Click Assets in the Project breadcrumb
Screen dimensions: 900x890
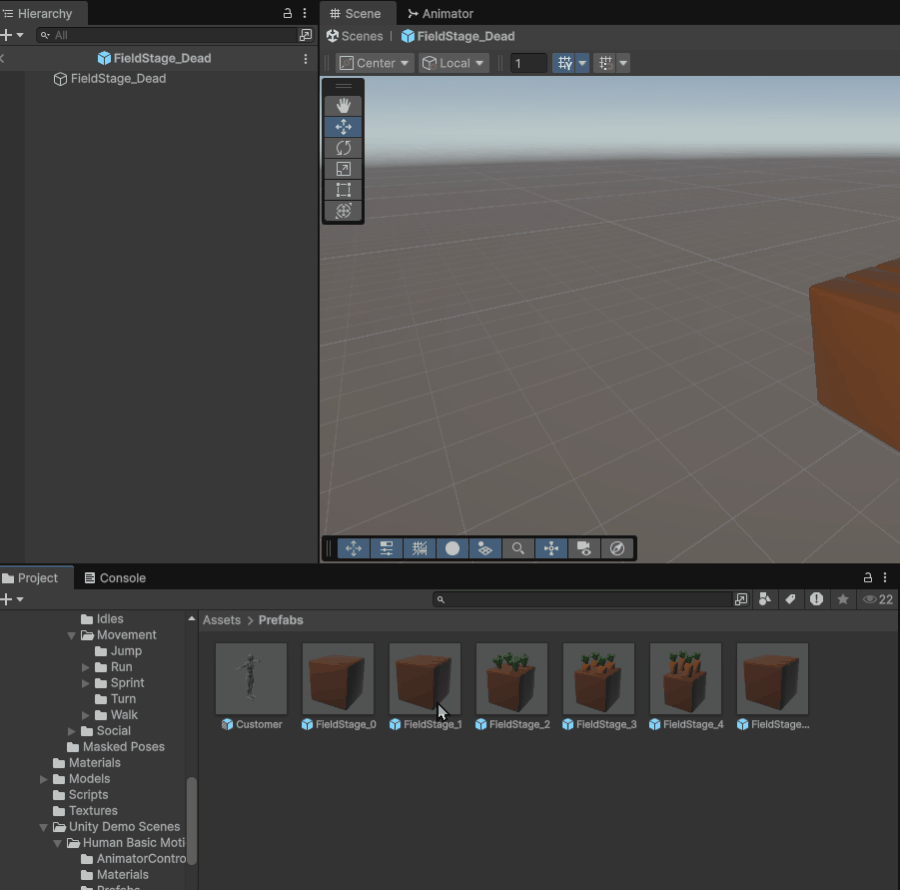click(x=222, y=620)
